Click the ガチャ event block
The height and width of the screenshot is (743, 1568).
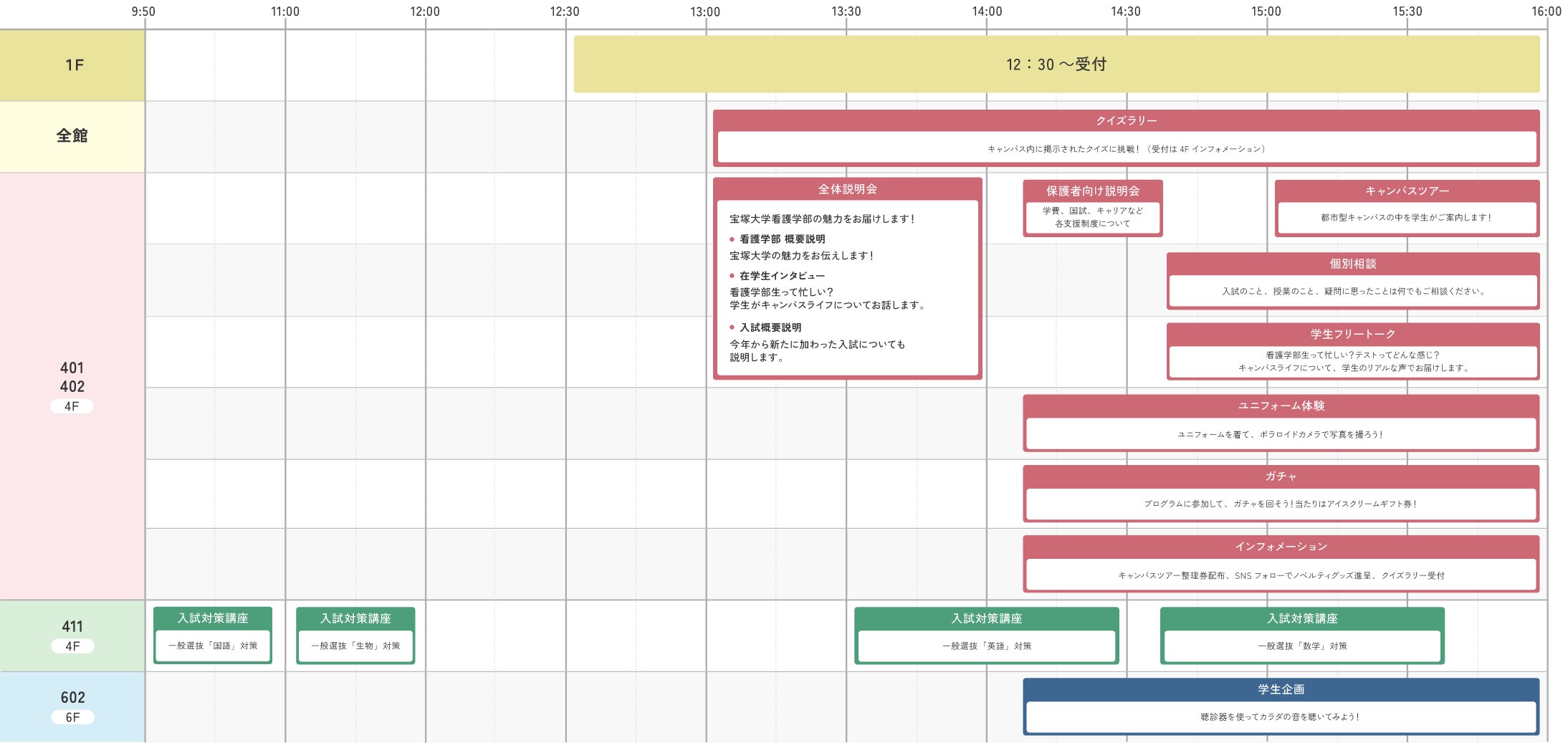[x=1281, y=494]
